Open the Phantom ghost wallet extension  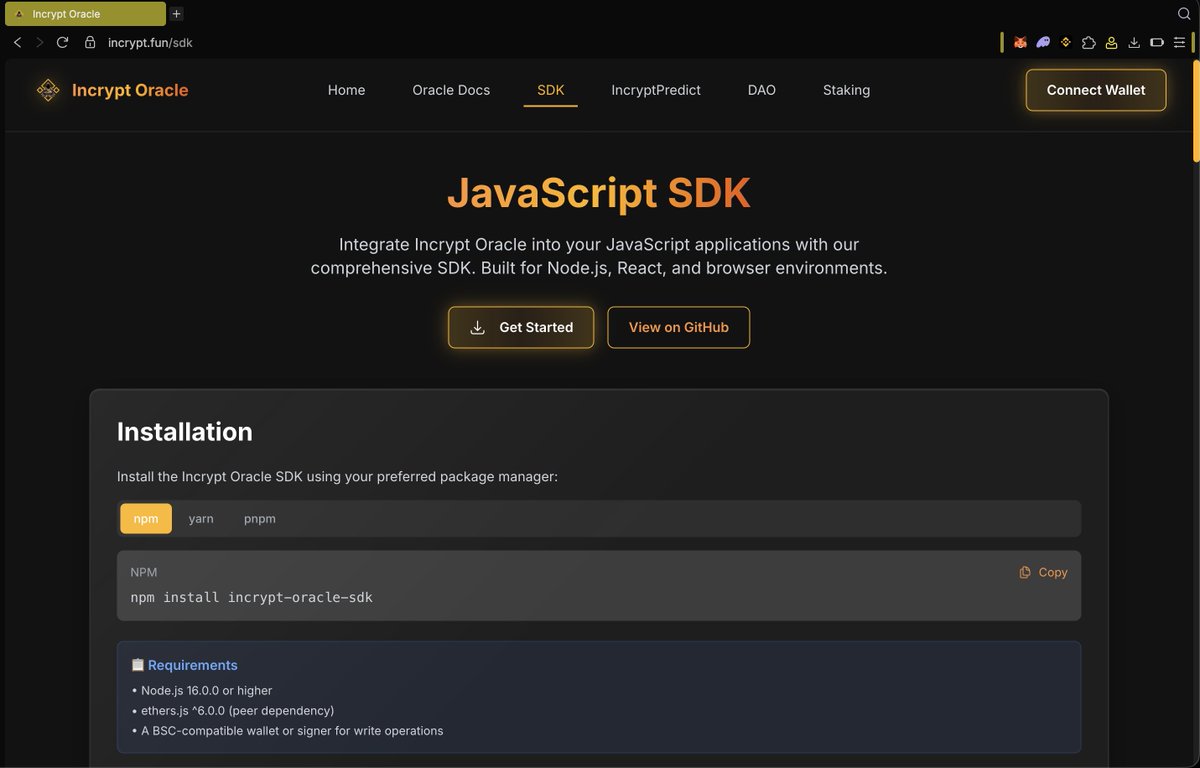(x=1043, y=43)
